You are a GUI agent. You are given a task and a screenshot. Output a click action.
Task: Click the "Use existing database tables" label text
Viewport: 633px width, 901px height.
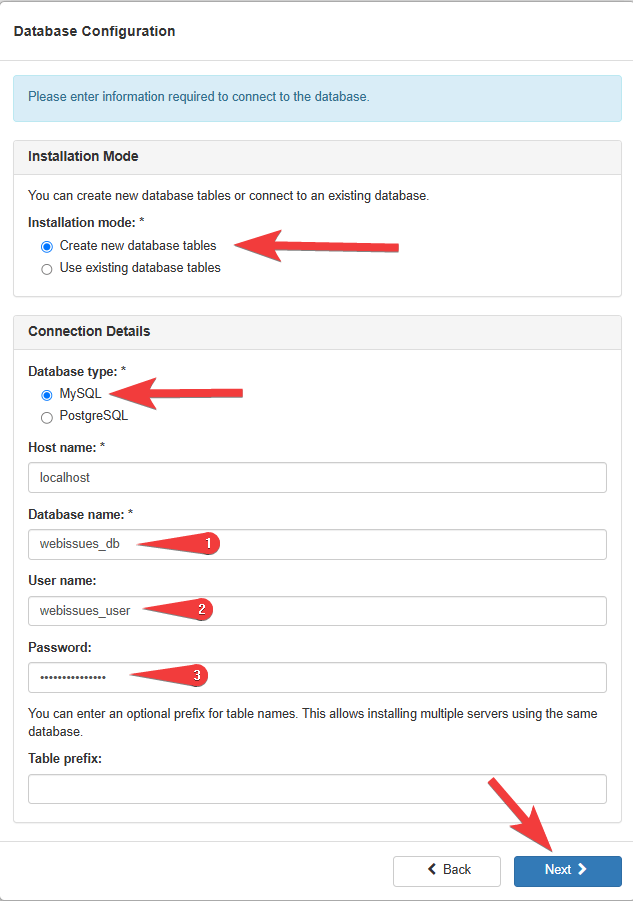pyautogui.click(x=140, y=268)
